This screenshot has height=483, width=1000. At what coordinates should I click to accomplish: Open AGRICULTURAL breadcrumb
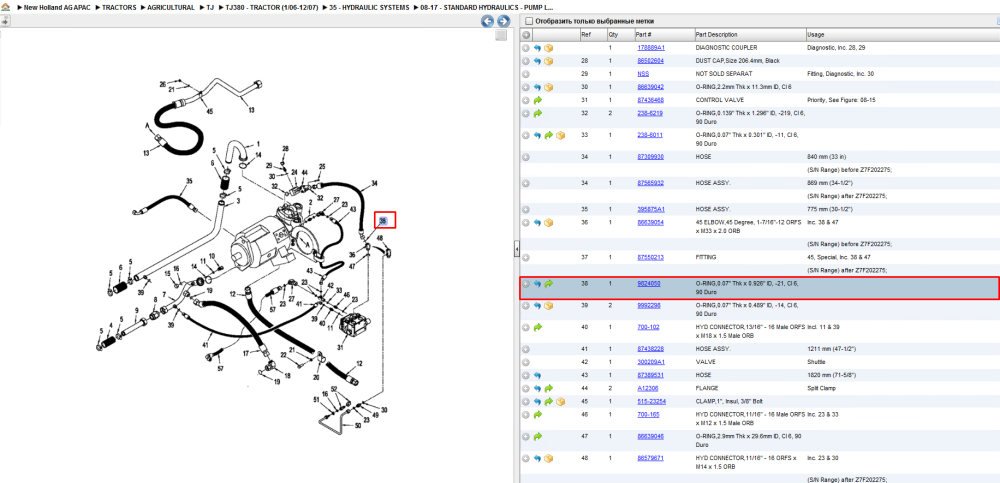point(170,8)
